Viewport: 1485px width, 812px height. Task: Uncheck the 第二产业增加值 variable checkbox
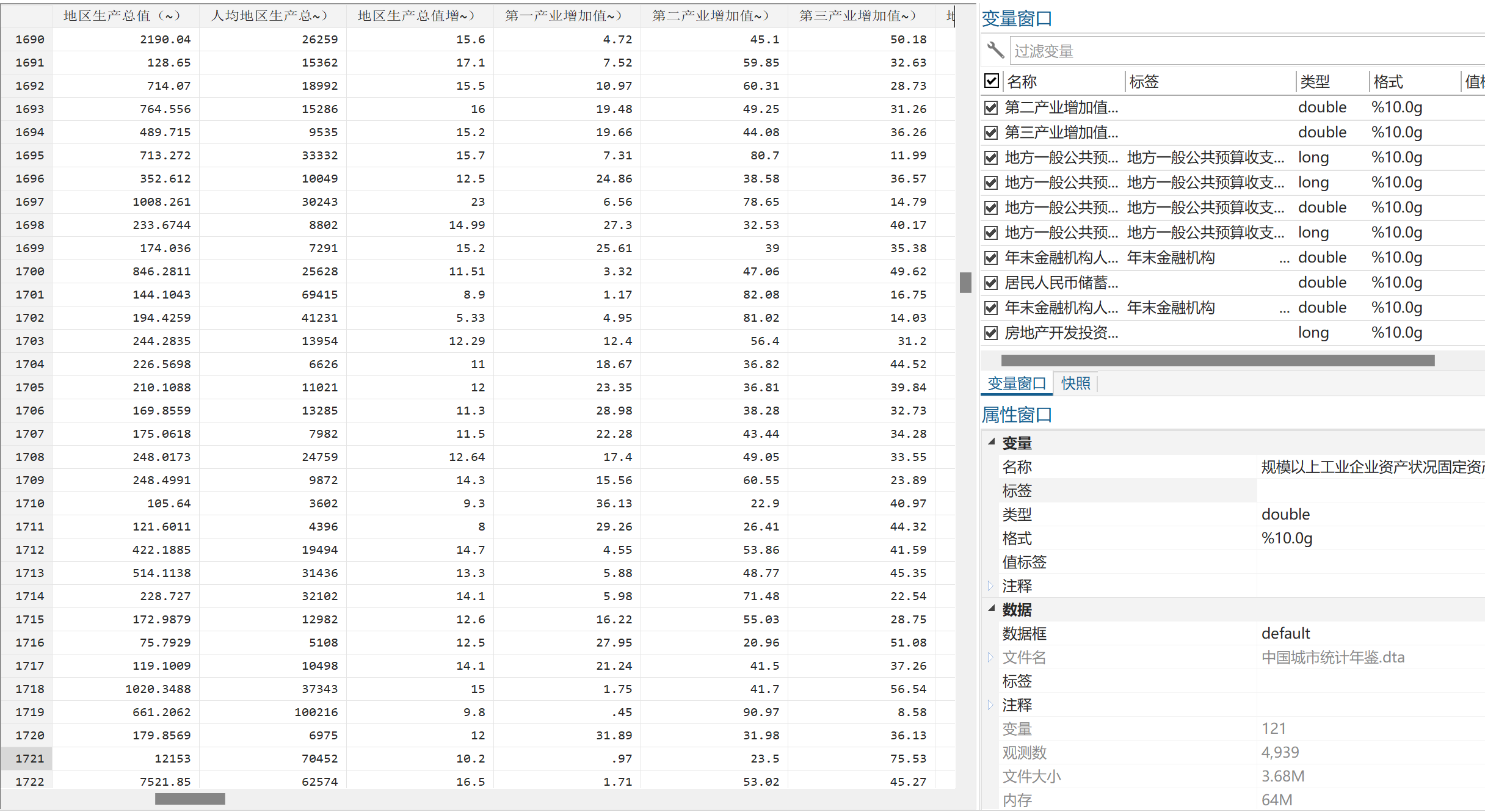[992, 108]
